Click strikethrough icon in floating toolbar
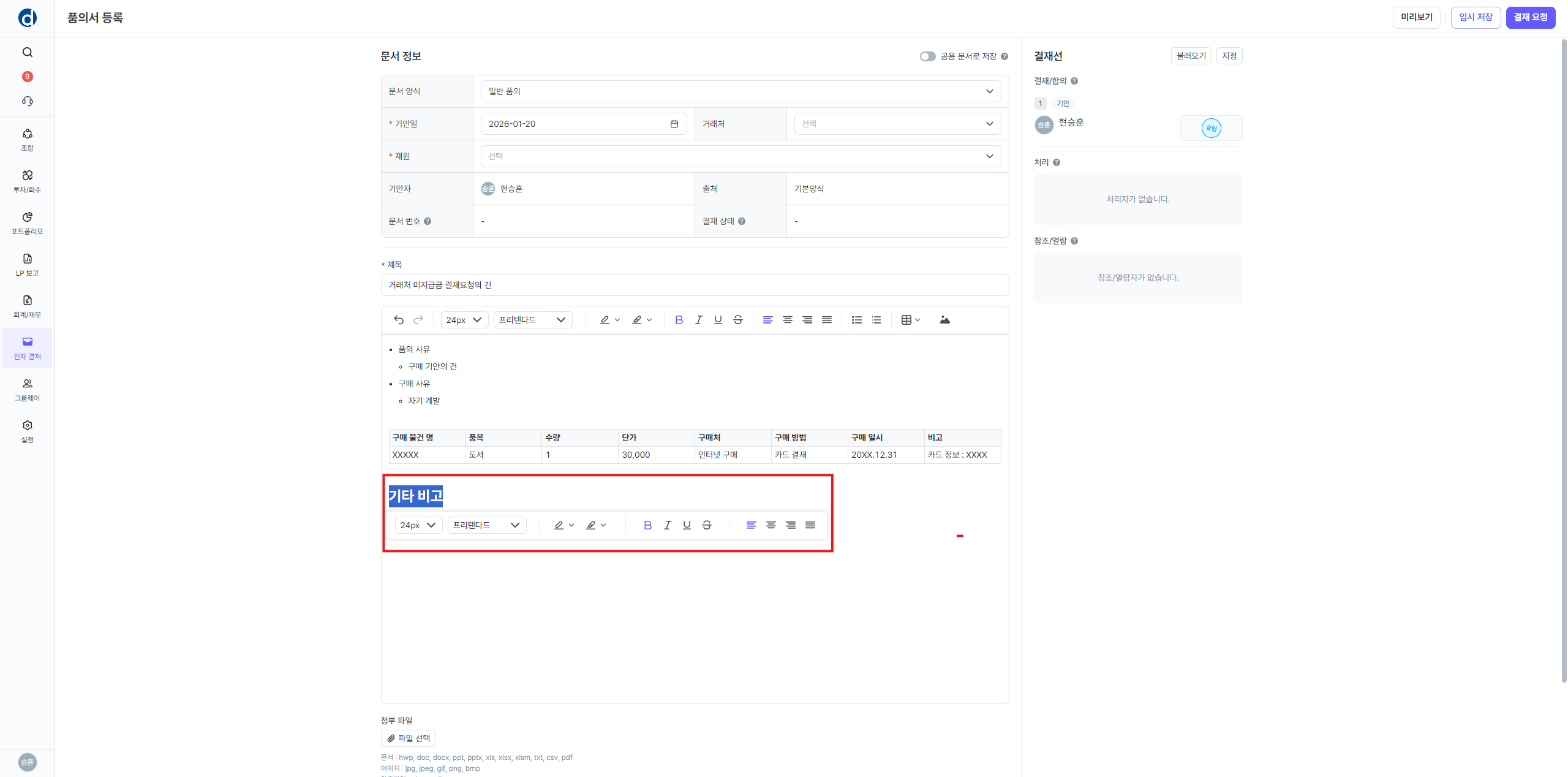1568x777 pixels. click(x=706, y=525)
